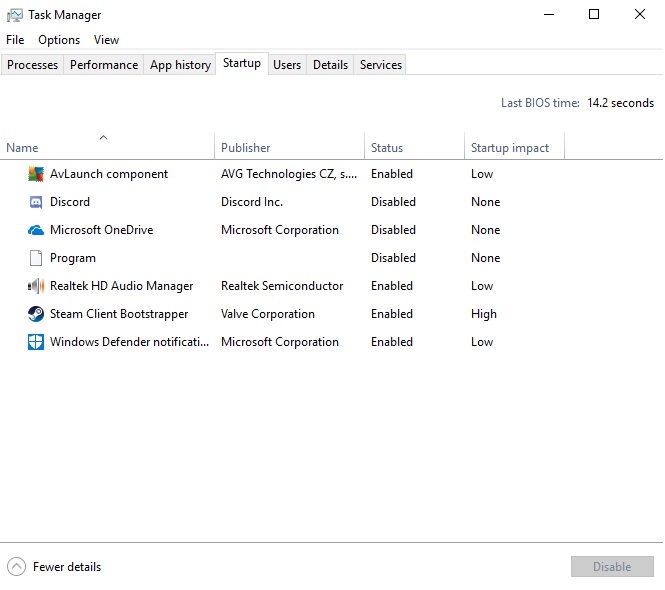Click the Microsoft OneDrive cloud icon
665x590 pixels.
tap(36, 230)
